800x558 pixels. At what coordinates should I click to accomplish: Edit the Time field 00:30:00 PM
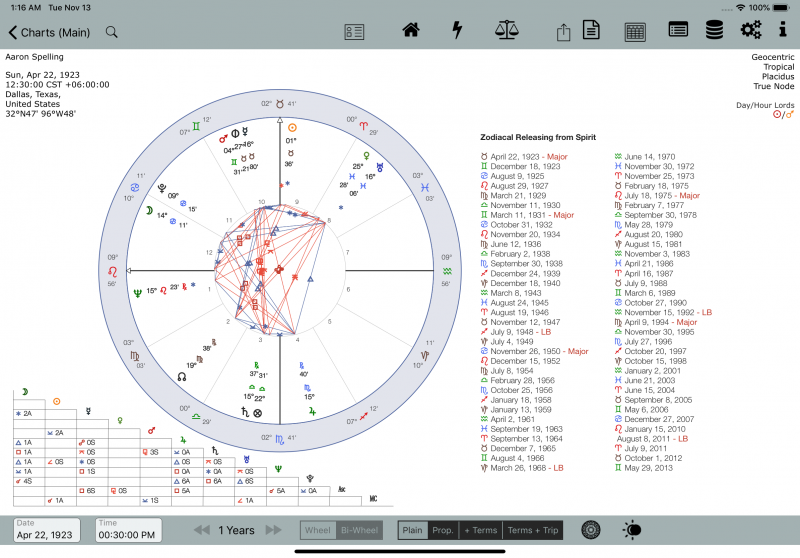(x=129, y=530)
